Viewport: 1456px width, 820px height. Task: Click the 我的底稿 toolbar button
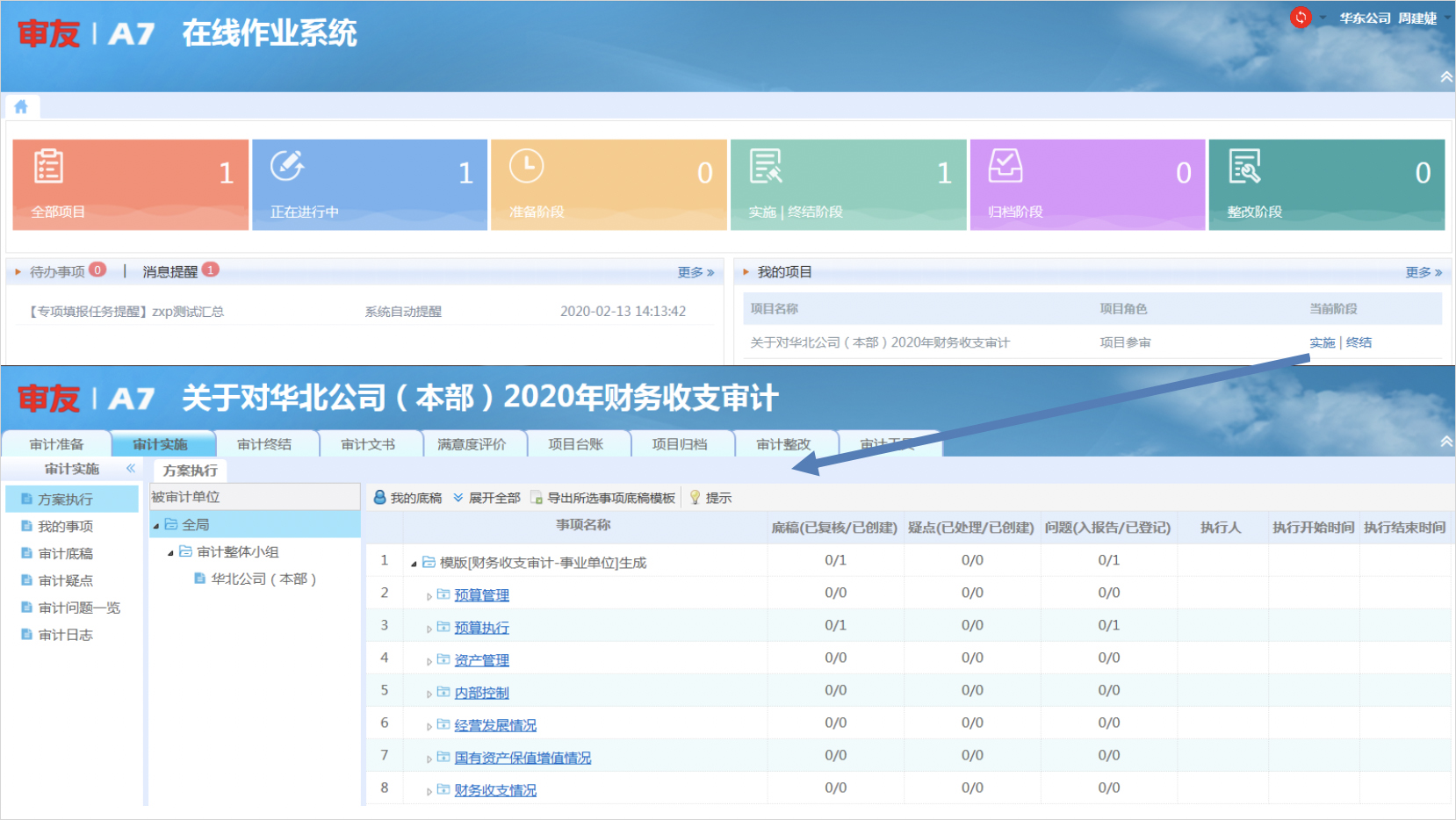408,498
